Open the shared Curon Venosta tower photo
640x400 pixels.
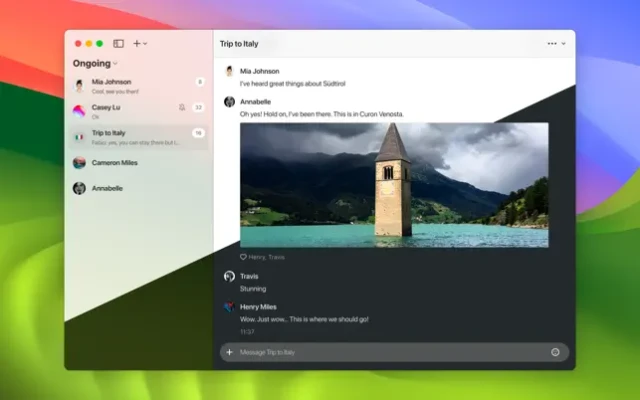pyautogui.click(x=394, y=185)
